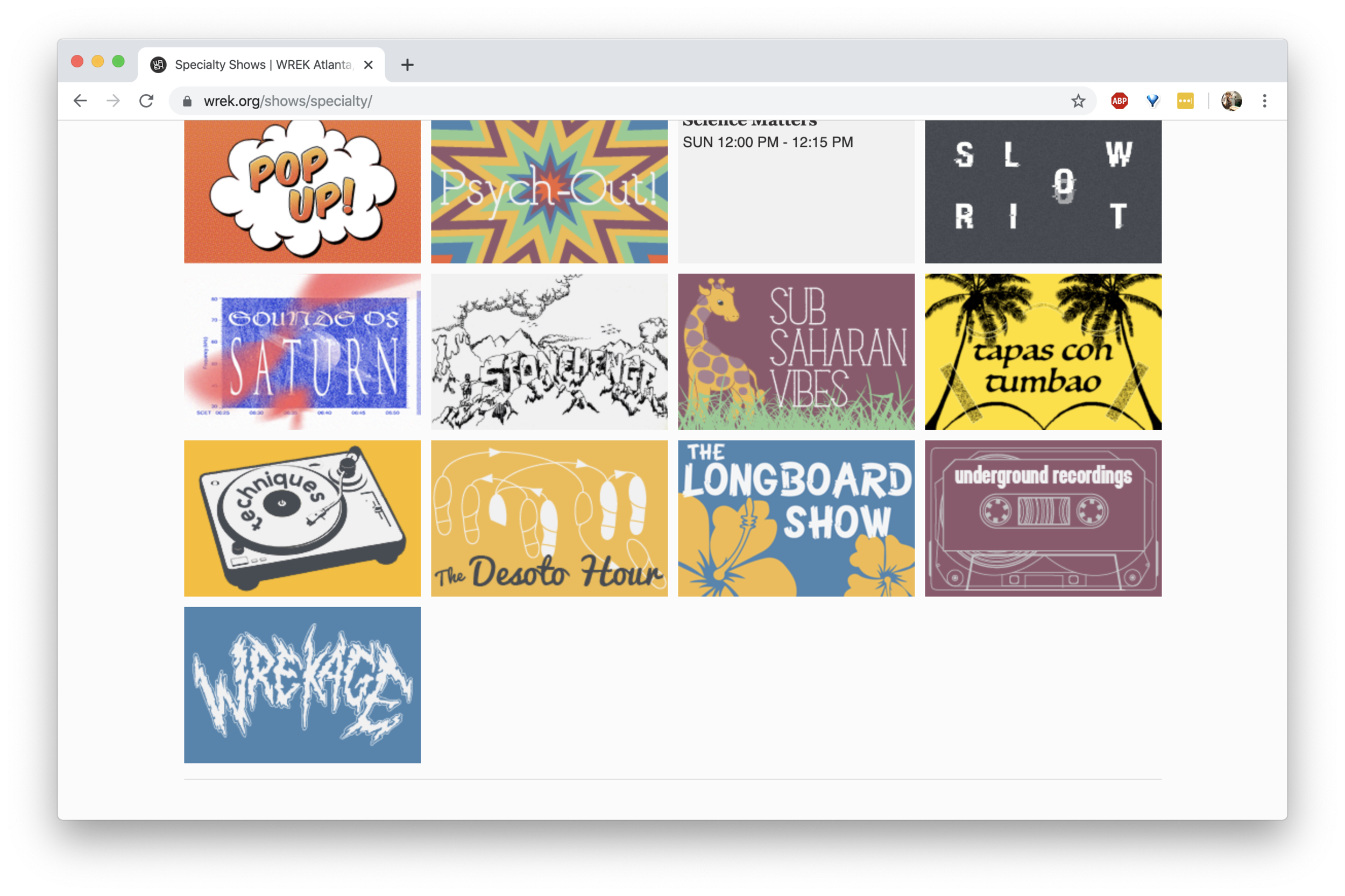
Task: Navigate back using the back arrow
Action: 80,101
